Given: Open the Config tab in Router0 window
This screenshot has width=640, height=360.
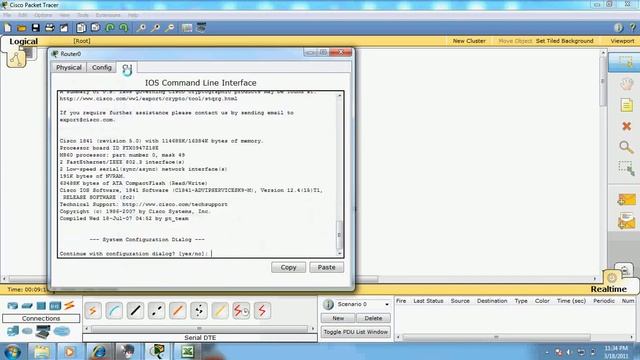Looking at the screenshot, I should [102, 68].
